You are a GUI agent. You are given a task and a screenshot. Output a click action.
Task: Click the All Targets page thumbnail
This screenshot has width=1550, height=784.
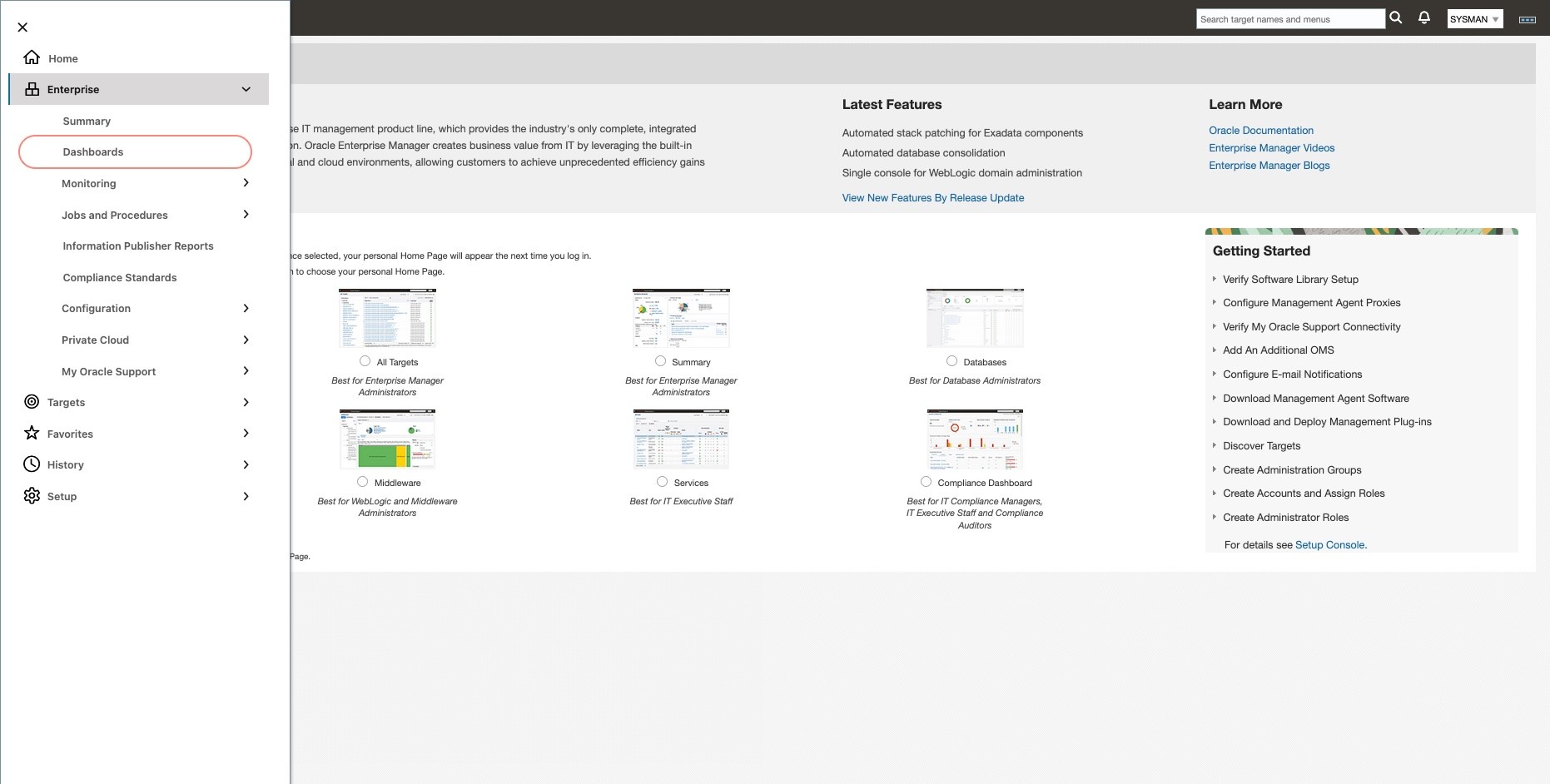(387, 318)
